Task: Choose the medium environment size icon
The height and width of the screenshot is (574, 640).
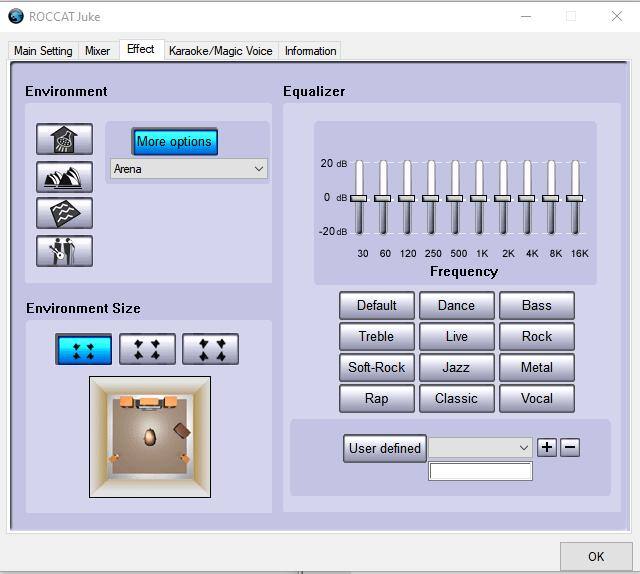Action: tap(147, 349)
